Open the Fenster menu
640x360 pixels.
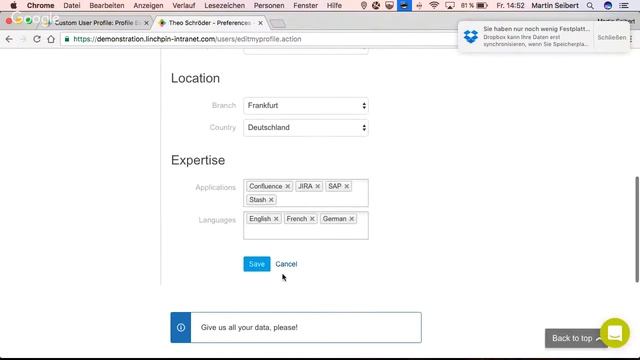point(305,6)
